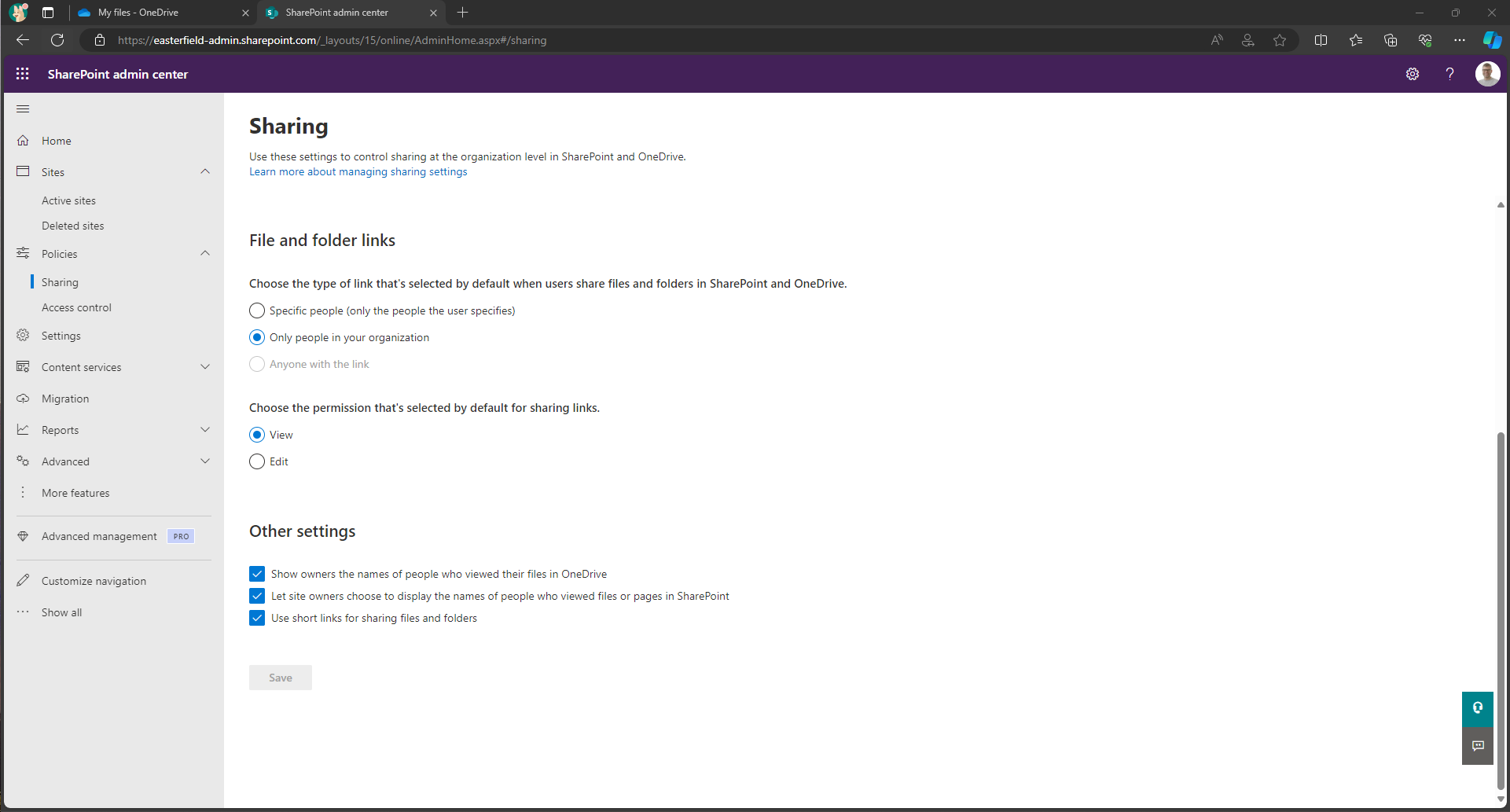Uncheck Use short links for sharing

click(x=257, y=618)
